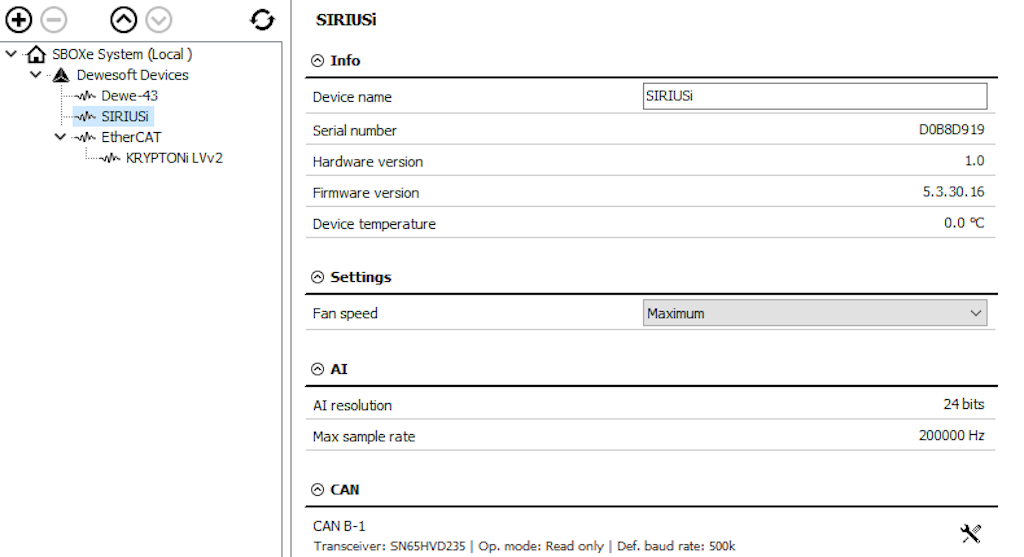Click the CAN B-1 label

coord(339,526)
